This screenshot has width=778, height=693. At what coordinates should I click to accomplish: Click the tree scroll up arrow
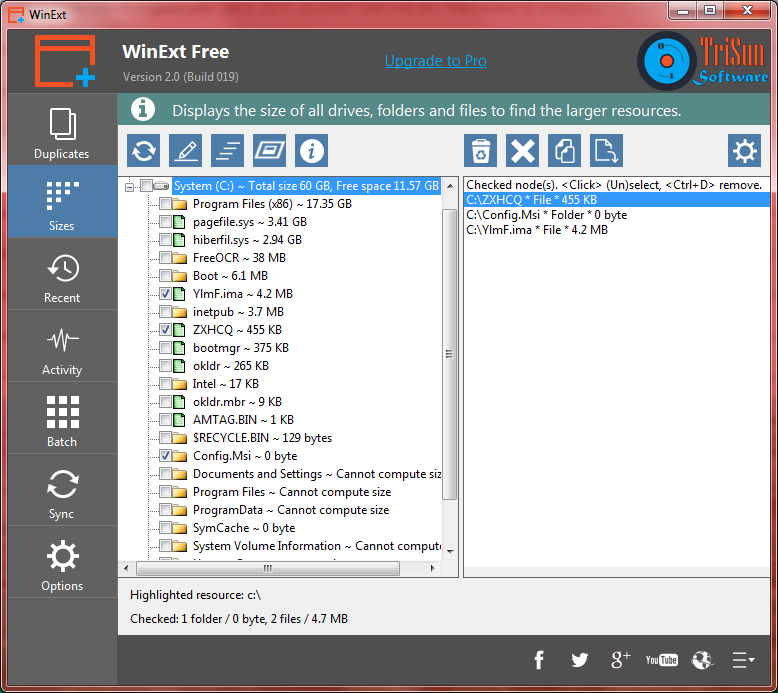pos(450,186)
